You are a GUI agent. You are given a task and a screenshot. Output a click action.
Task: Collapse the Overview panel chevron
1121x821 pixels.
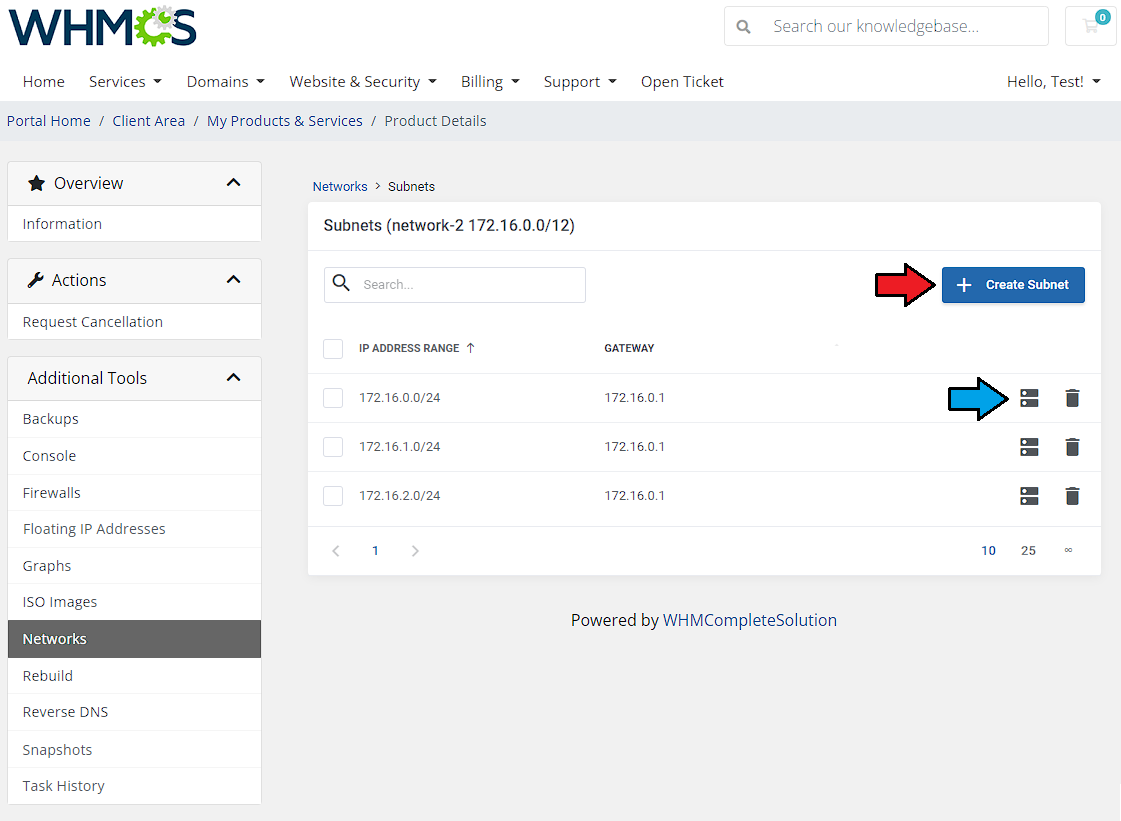click(x=233, y=183)
